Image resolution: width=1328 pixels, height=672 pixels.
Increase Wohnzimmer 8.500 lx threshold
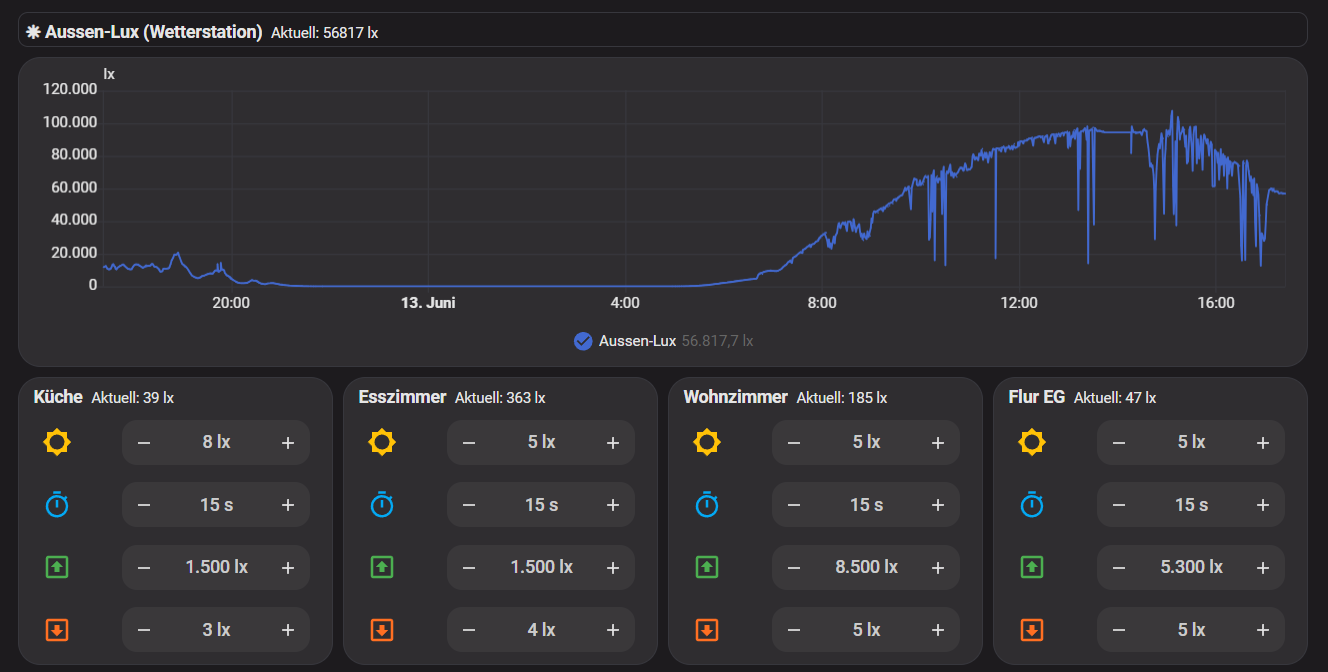pyautogui.click(x=938, y=567)
